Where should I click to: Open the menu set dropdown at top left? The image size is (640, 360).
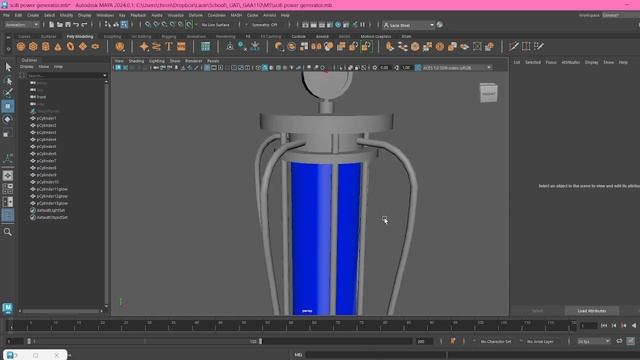tap(22, 25)
